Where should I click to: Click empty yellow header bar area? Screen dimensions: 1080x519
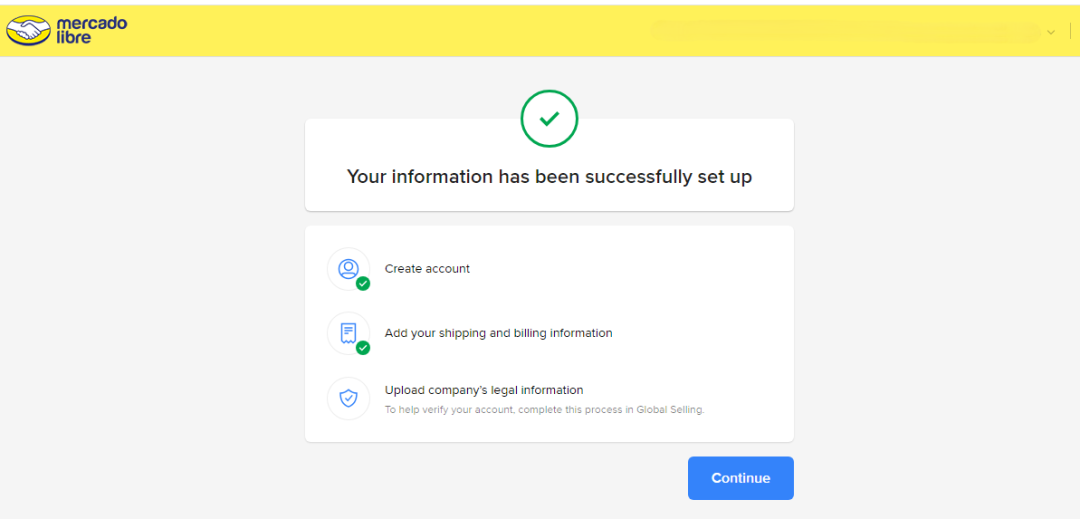pos(400,31)
